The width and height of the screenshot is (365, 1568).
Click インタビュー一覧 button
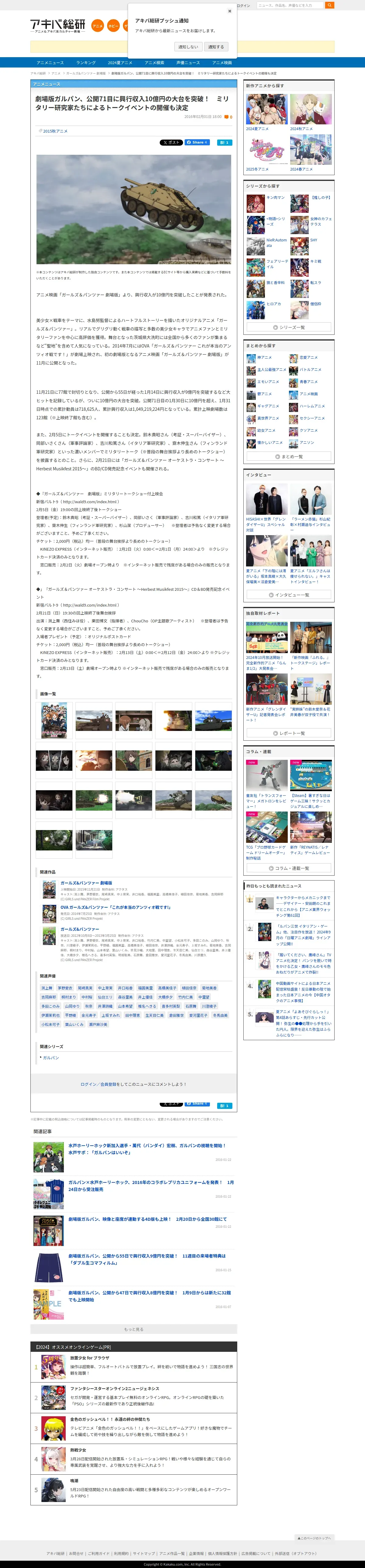(289, 595)
